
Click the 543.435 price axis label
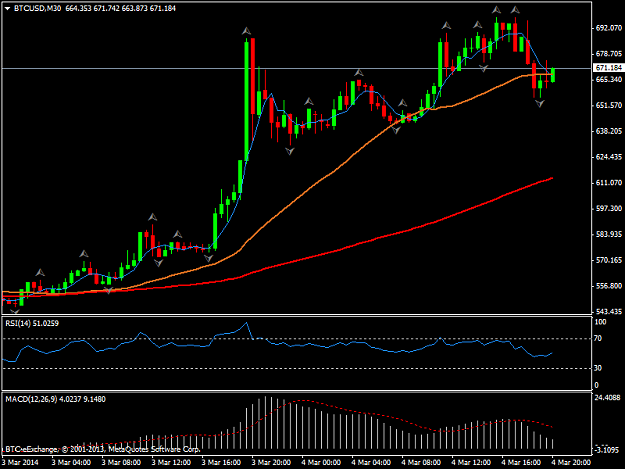pos(609,312)
